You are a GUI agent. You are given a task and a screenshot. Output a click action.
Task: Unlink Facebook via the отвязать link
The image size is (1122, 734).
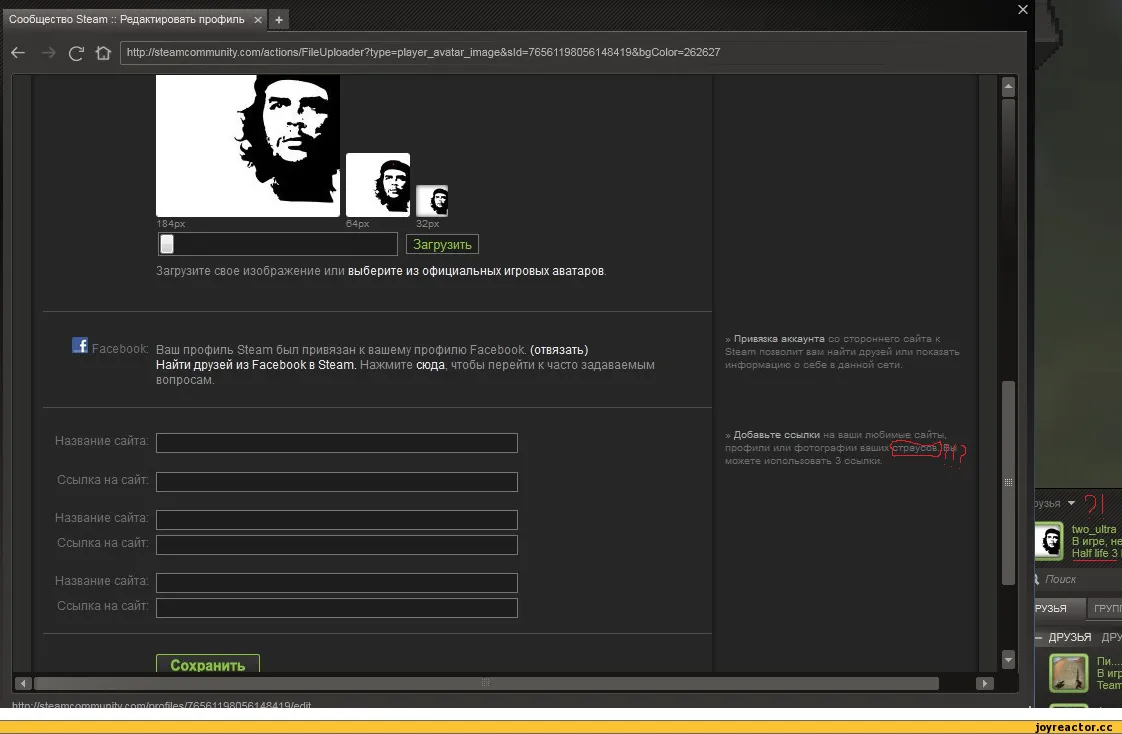click(x=559, y=350)
